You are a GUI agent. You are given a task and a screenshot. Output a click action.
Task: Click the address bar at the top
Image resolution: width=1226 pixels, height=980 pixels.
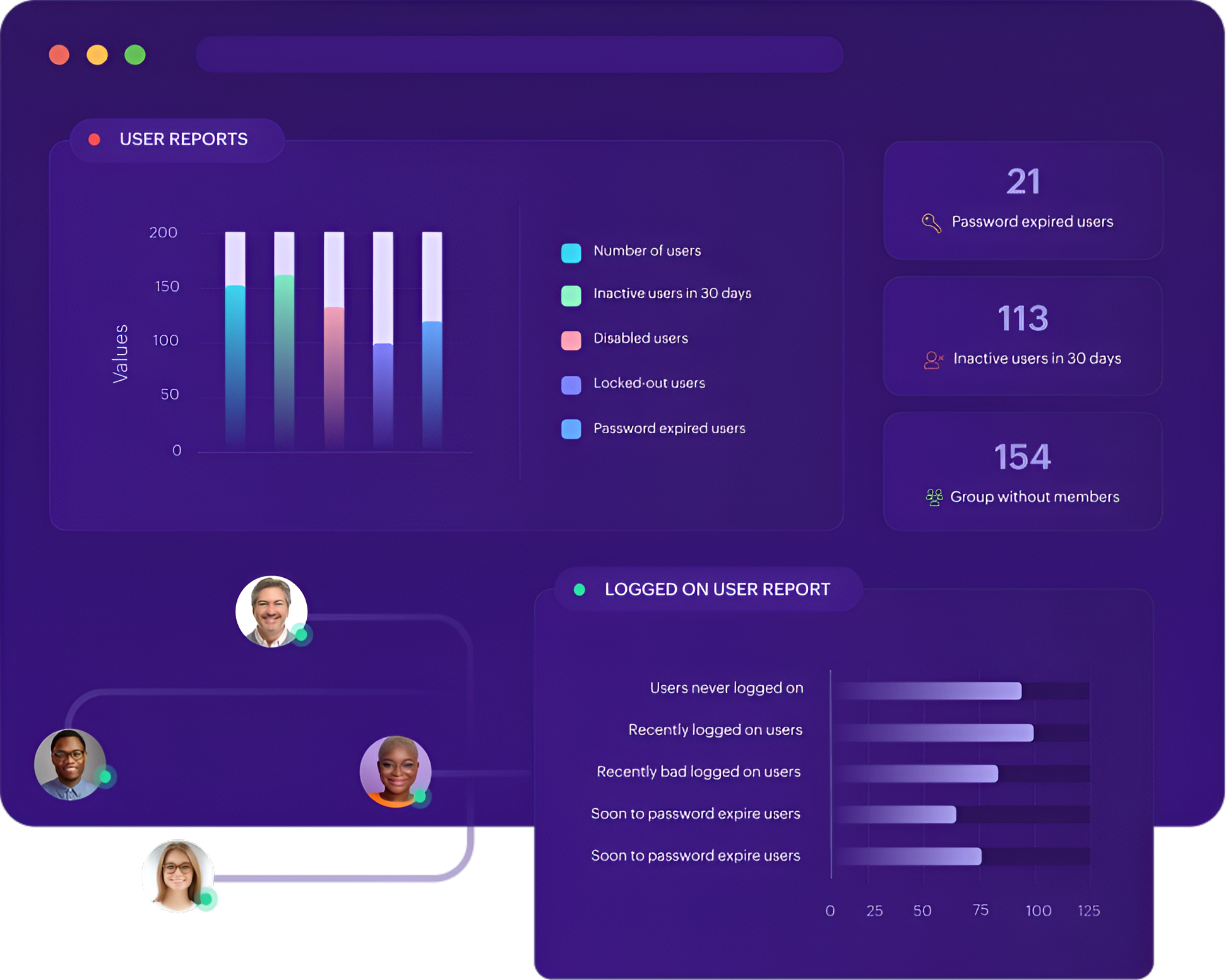click(x=519, y=55)
